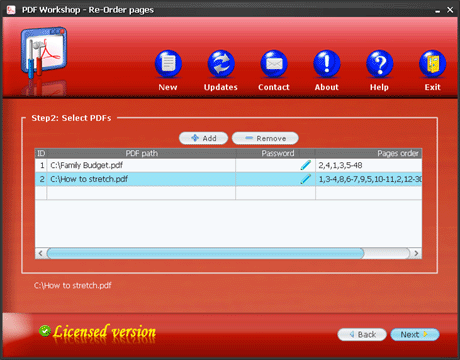460x360 pixels.
Task: Click the Contact text label
Action: click(x=274, y=87)
